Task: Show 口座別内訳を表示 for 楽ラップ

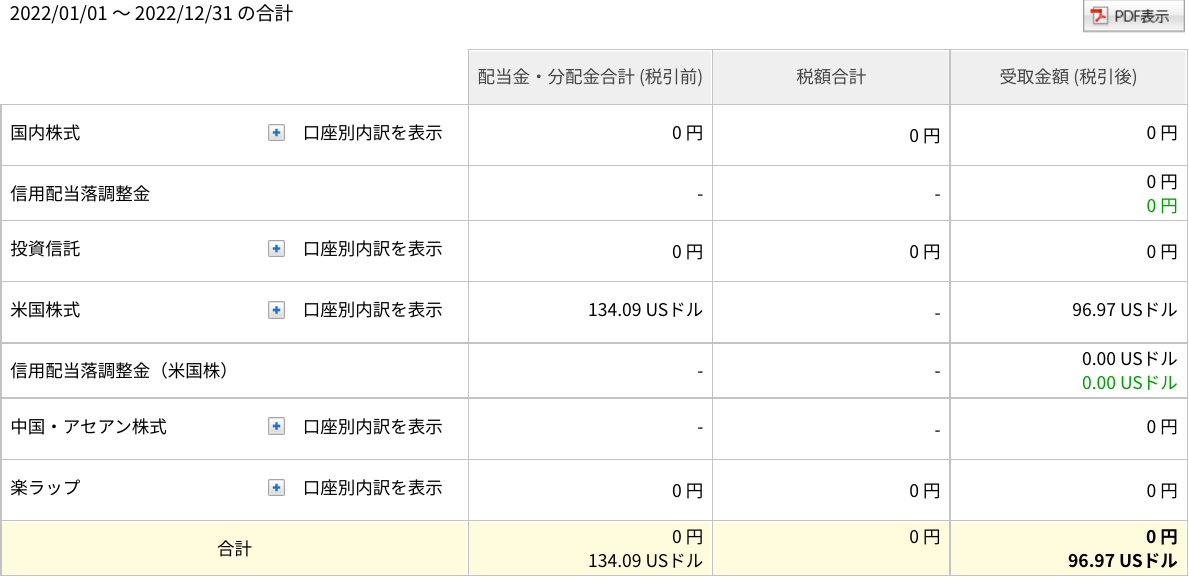Action: [372, 487]
